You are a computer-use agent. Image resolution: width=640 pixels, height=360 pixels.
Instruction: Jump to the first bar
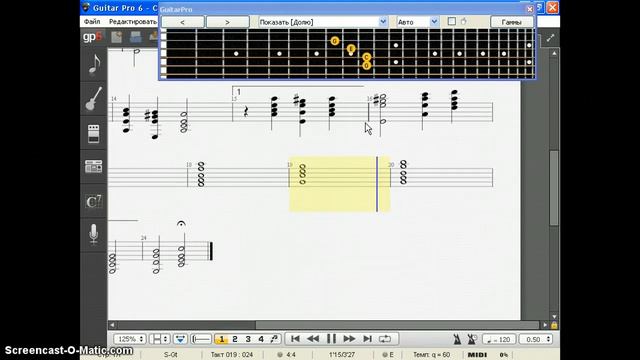(x=295, y=339)
